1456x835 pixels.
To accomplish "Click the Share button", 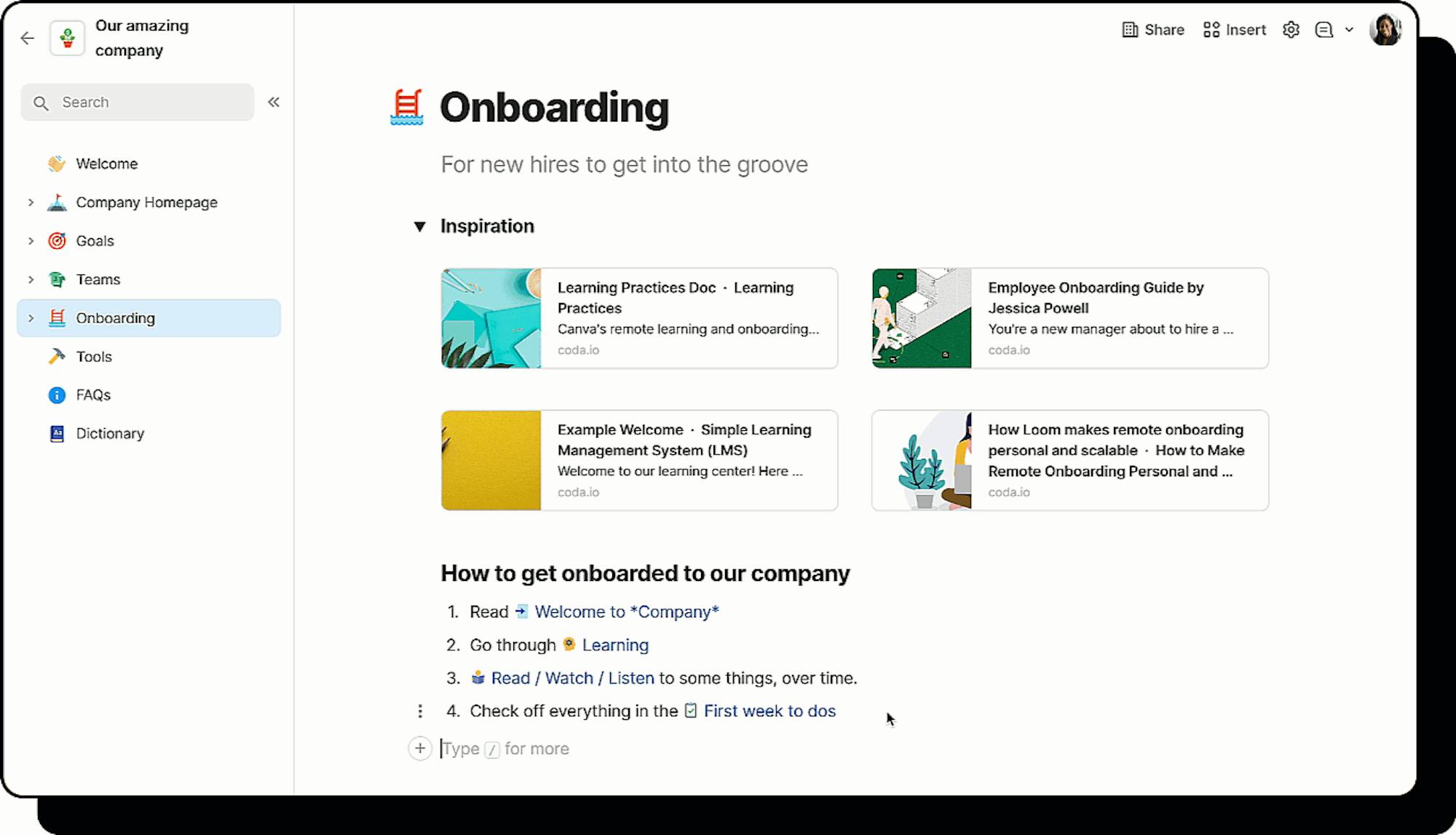I will click(x=1153, y=30).
